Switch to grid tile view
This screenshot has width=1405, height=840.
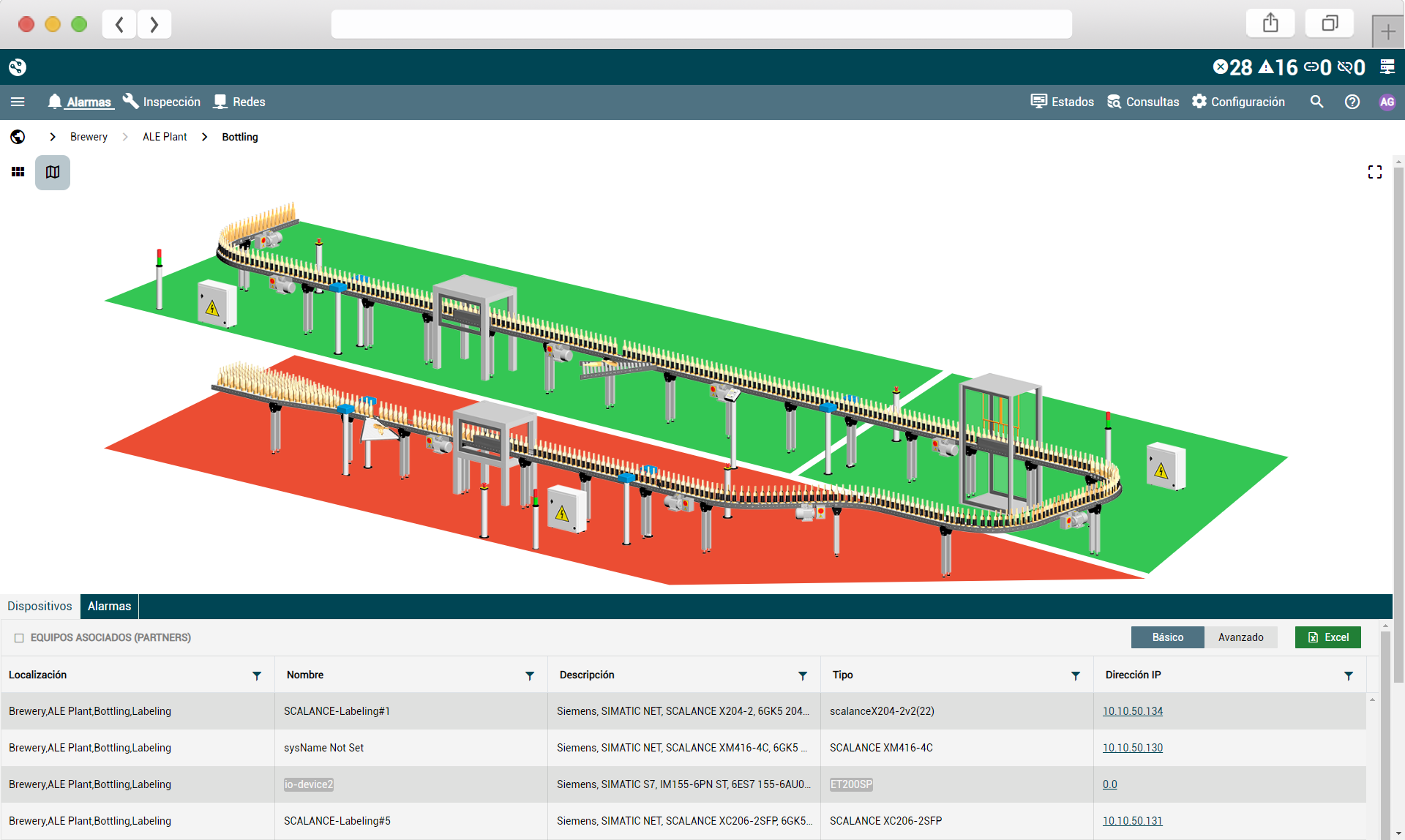click(18, 172)
